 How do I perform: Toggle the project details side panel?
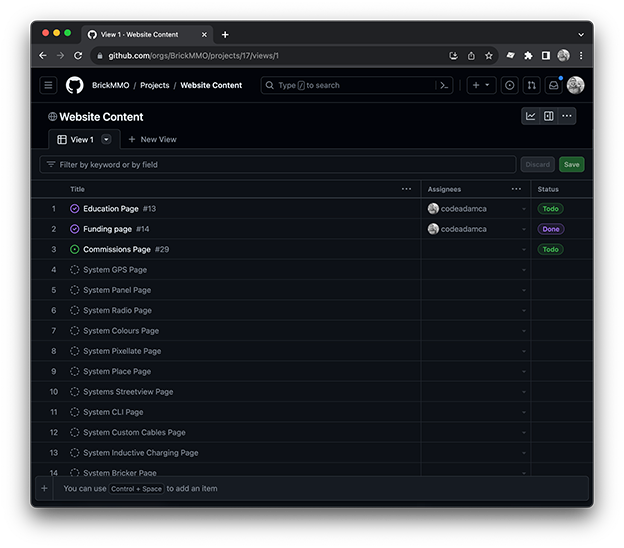point(549,116)
